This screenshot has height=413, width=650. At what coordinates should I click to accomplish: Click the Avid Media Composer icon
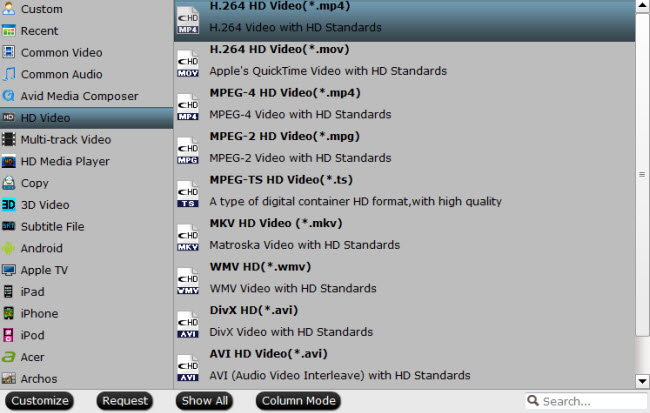[8, 96]
